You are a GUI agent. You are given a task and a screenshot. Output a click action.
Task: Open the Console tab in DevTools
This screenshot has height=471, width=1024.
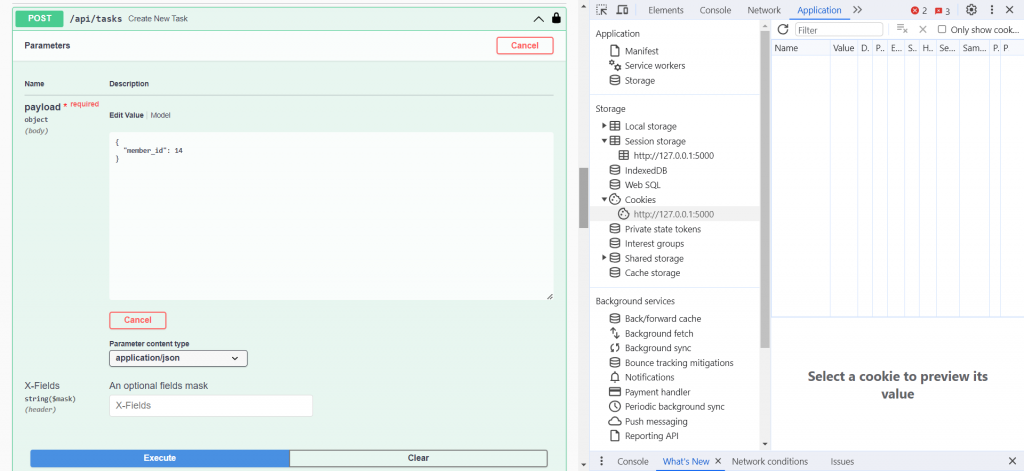pos(715,10)
